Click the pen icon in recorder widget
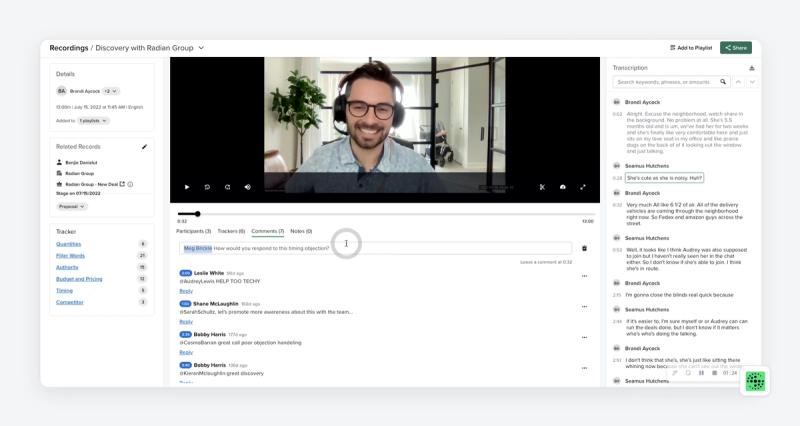The image size is (800, 426). click(674, 373)
